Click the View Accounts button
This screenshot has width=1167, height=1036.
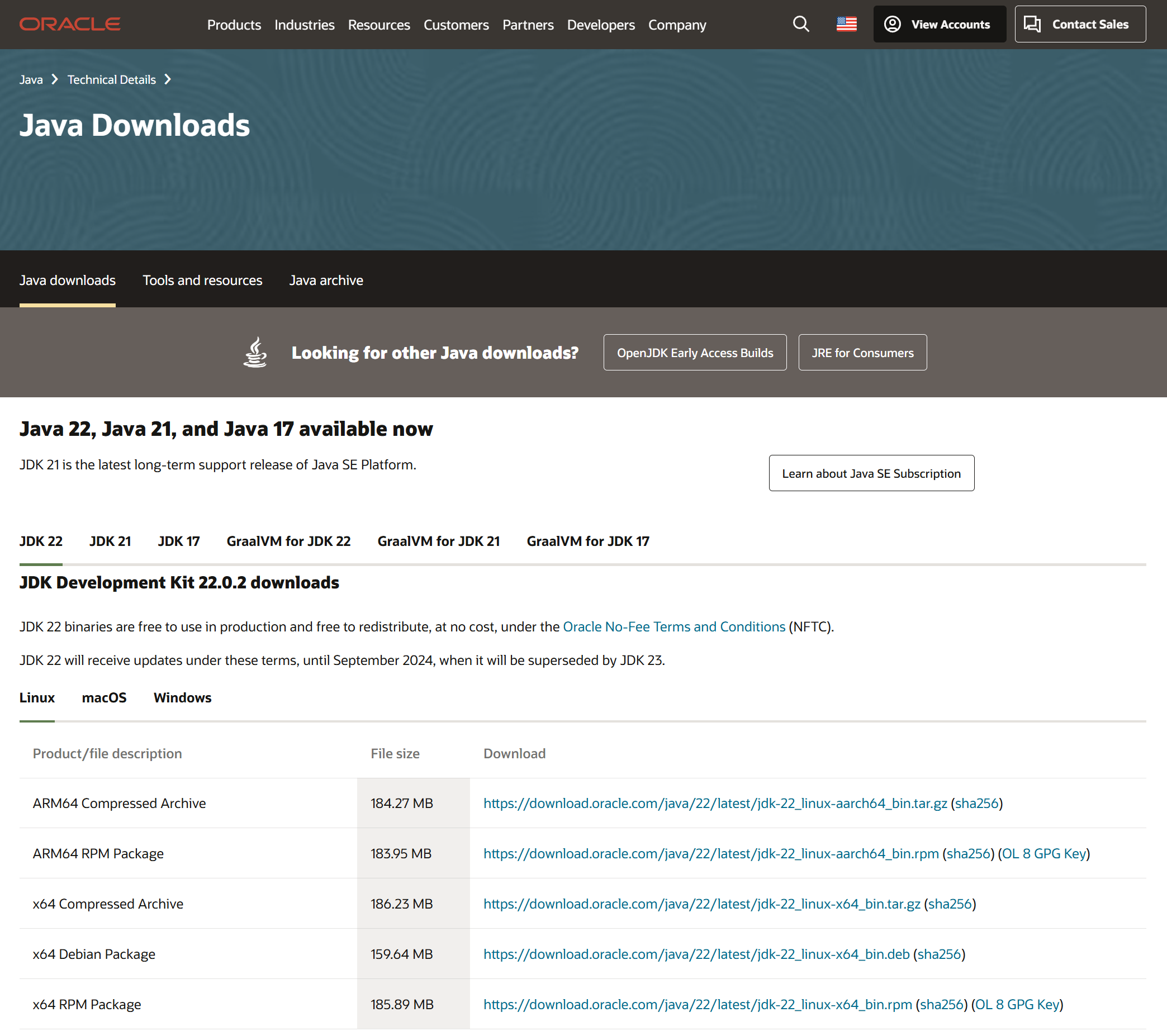click(938, 24)
